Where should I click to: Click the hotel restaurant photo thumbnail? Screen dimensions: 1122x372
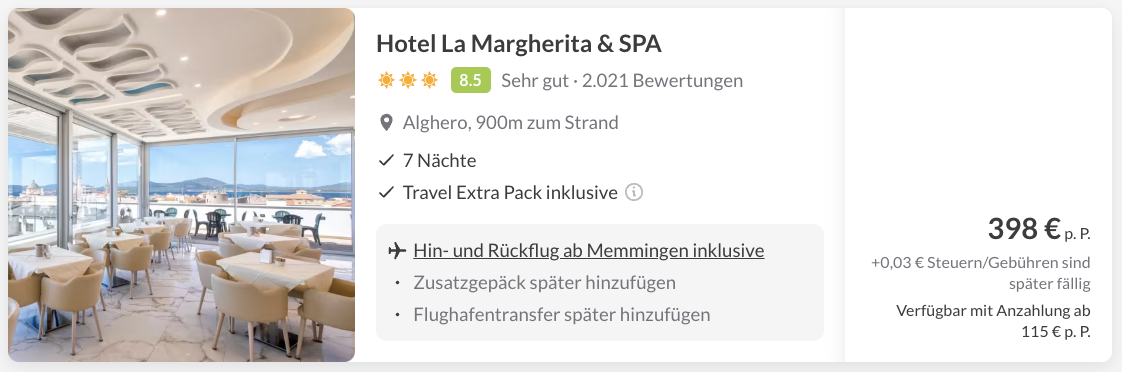(181, 185)
